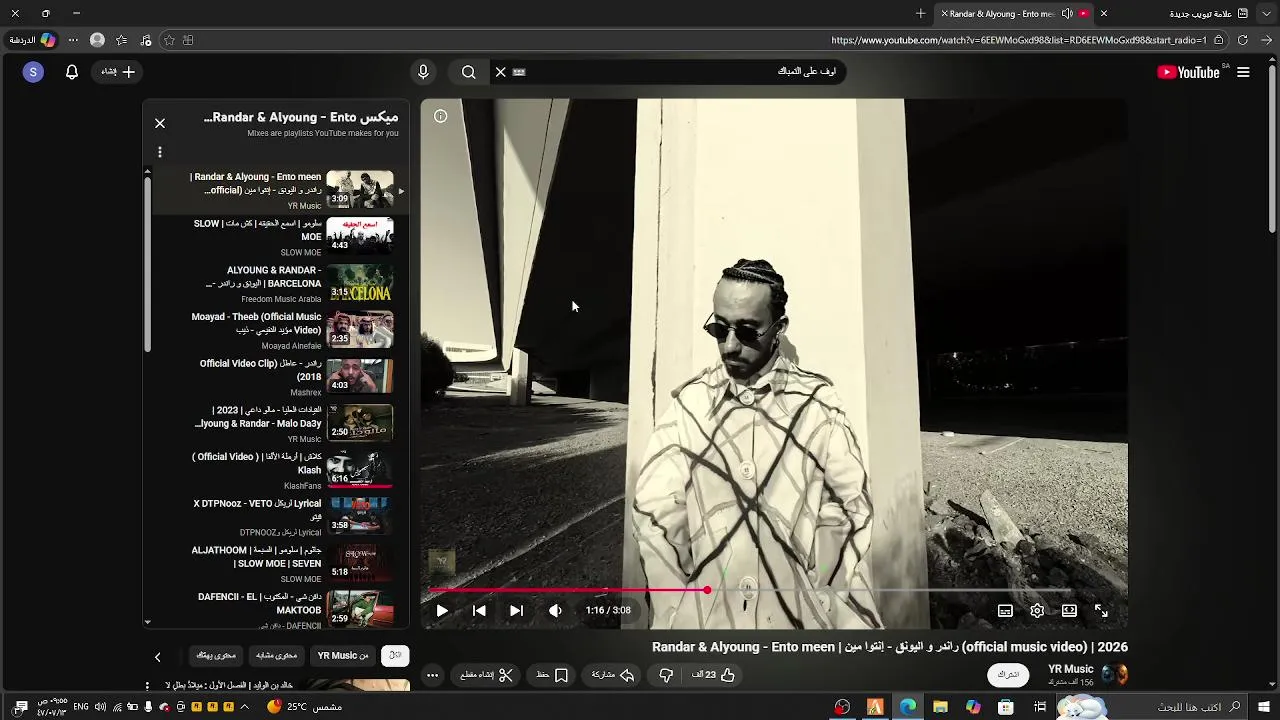Viewport: 1280px width, 720px height.
Task: Clear the YouTube search text
Action: tap(501, 72)
